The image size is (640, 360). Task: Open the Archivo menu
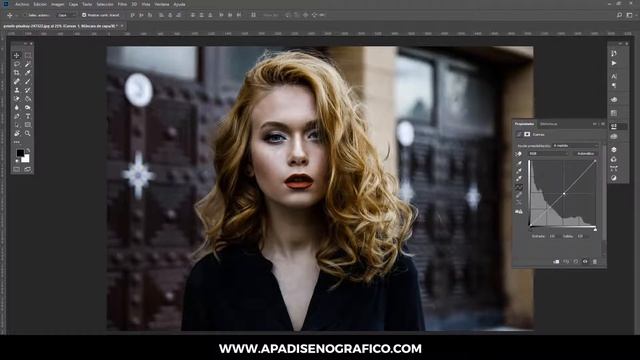[22, 4]
